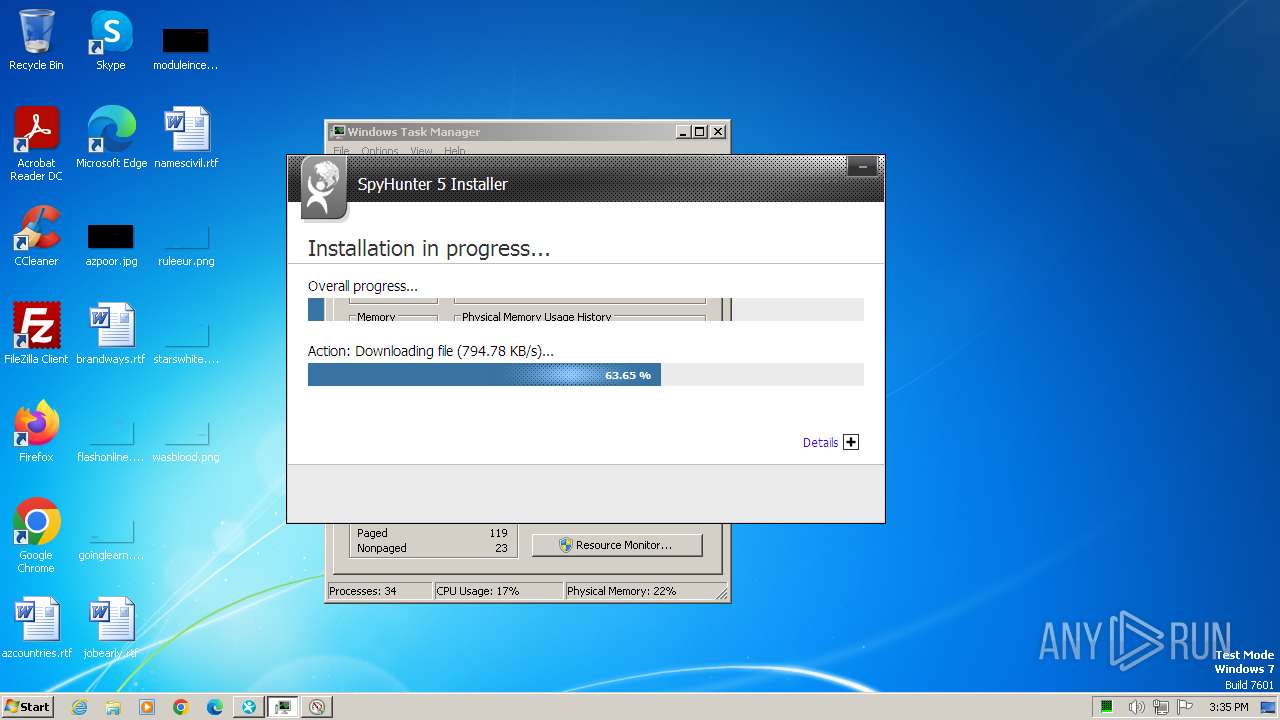Select wasblood.png image file
Image resolution: width=1280 pixels, height=720 pixels.
186,440
